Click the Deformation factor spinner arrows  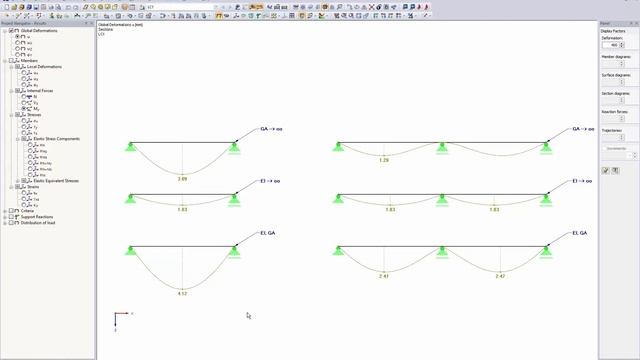pyautogui.click(x=622, y=45)
